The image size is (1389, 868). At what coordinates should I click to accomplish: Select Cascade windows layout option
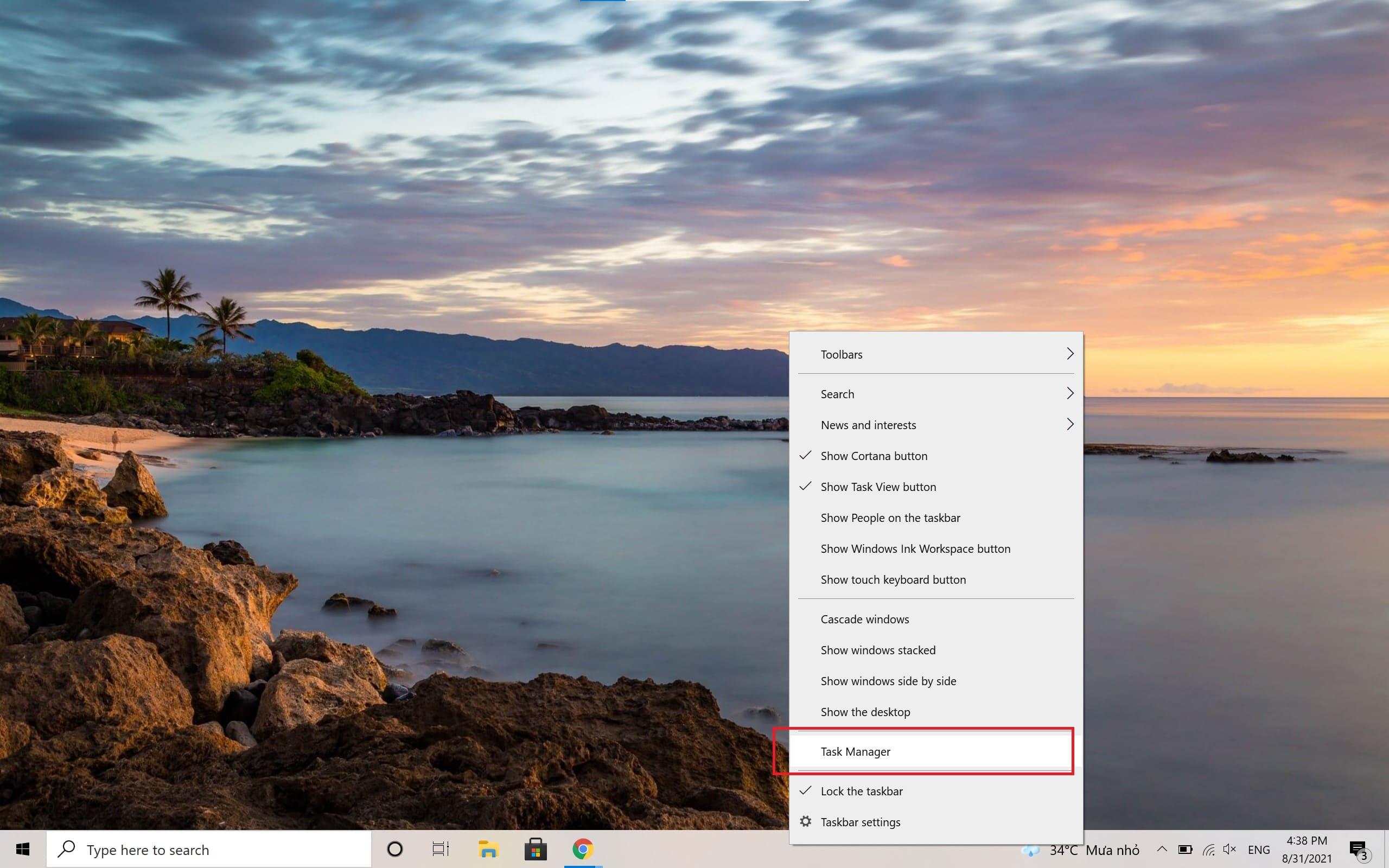(x=865, y=618)
